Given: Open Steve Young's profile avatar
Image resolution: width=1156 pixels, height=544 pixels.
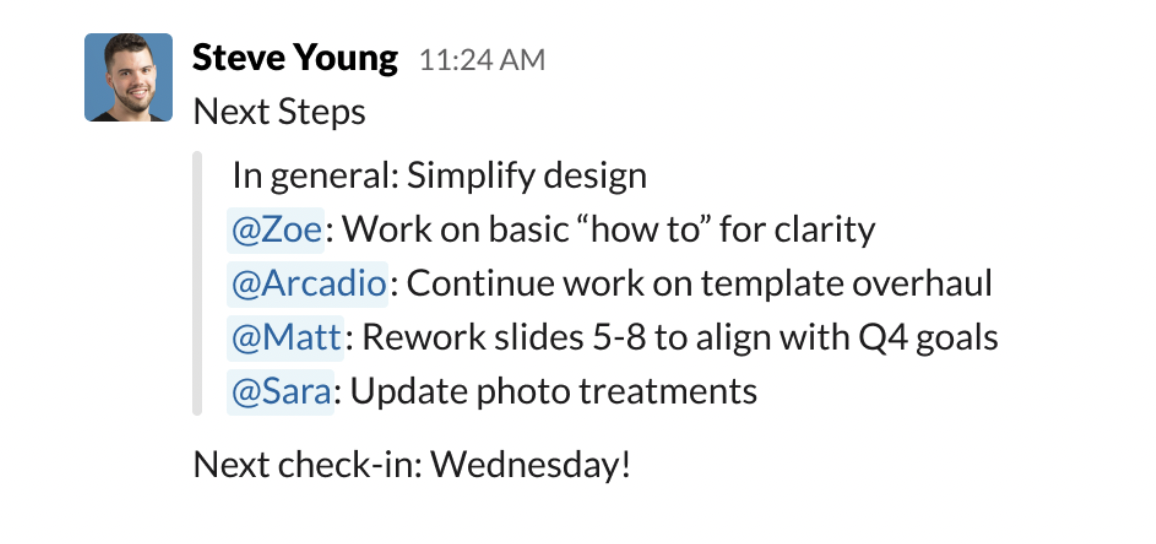Looking at the screenshot, I should 128,77.
